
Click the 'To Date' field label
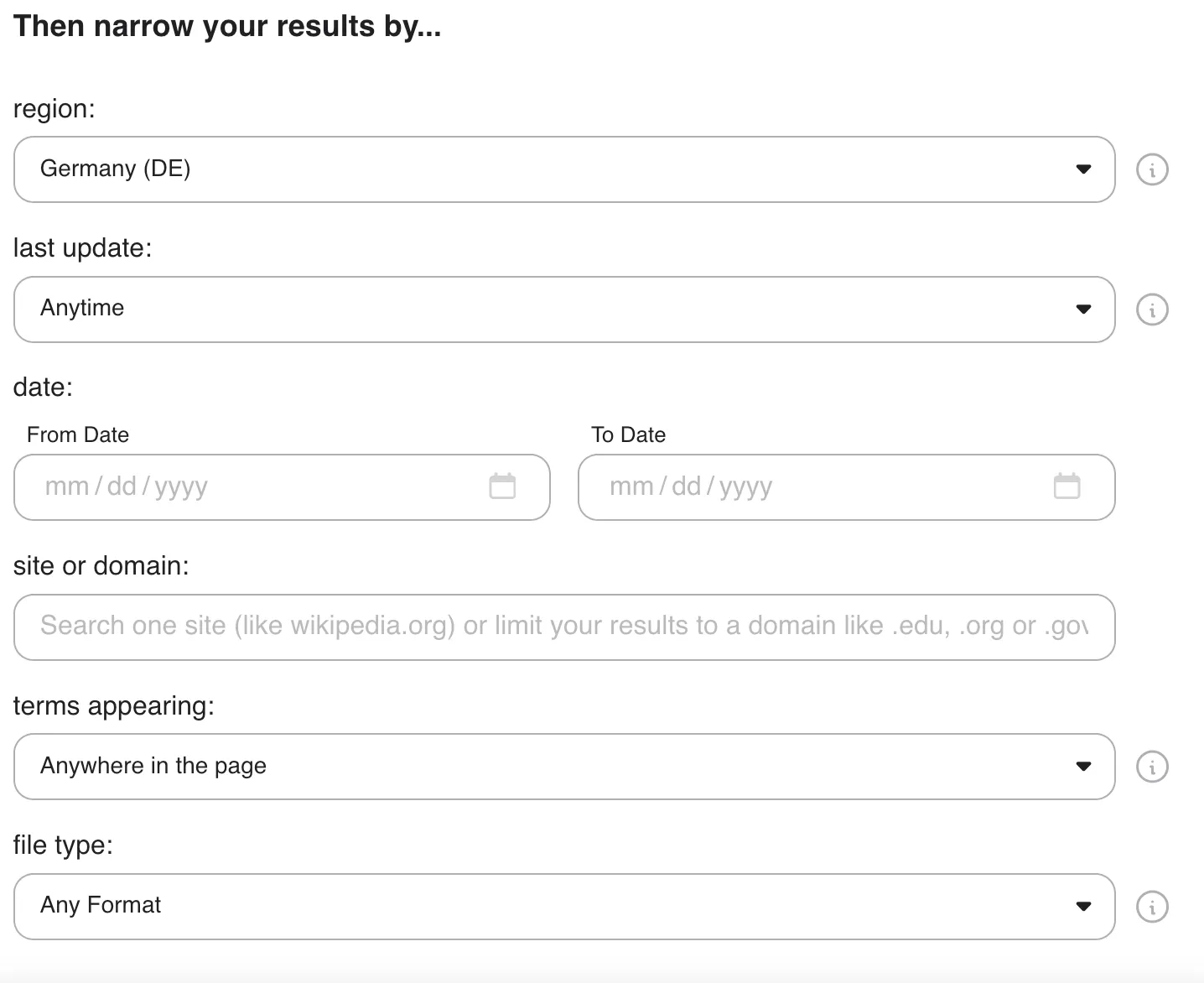click(628, 434)
